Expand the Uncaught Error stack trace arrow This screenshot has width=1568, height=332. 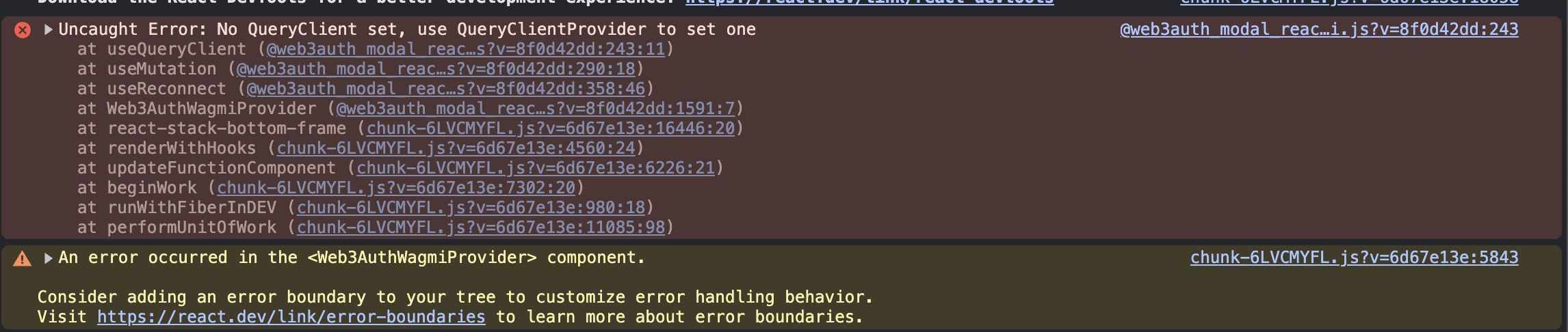(49, 29)
